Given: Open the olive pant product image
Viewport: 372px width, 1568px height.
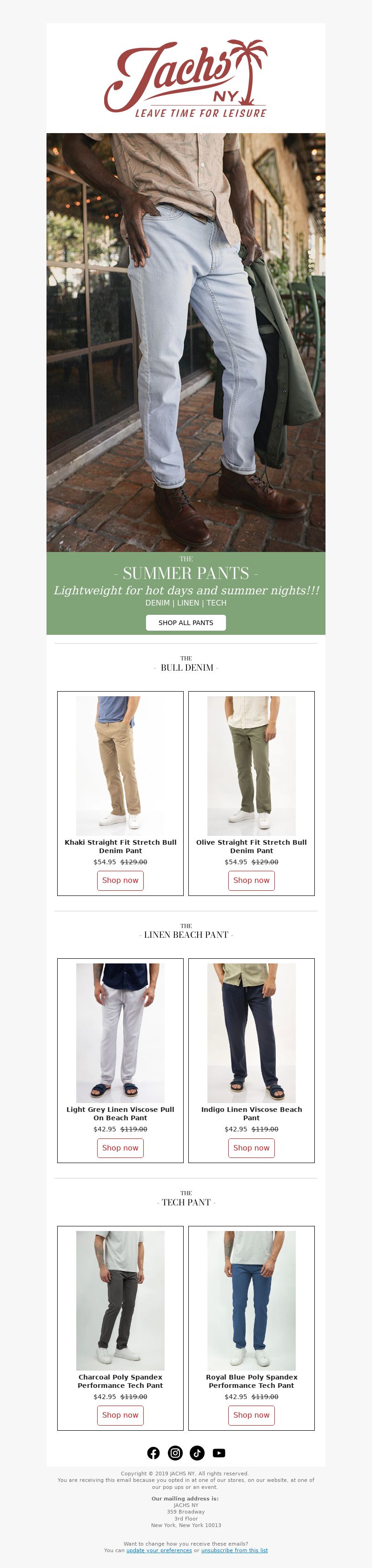Looking at the screenshot, I should 252,766.
